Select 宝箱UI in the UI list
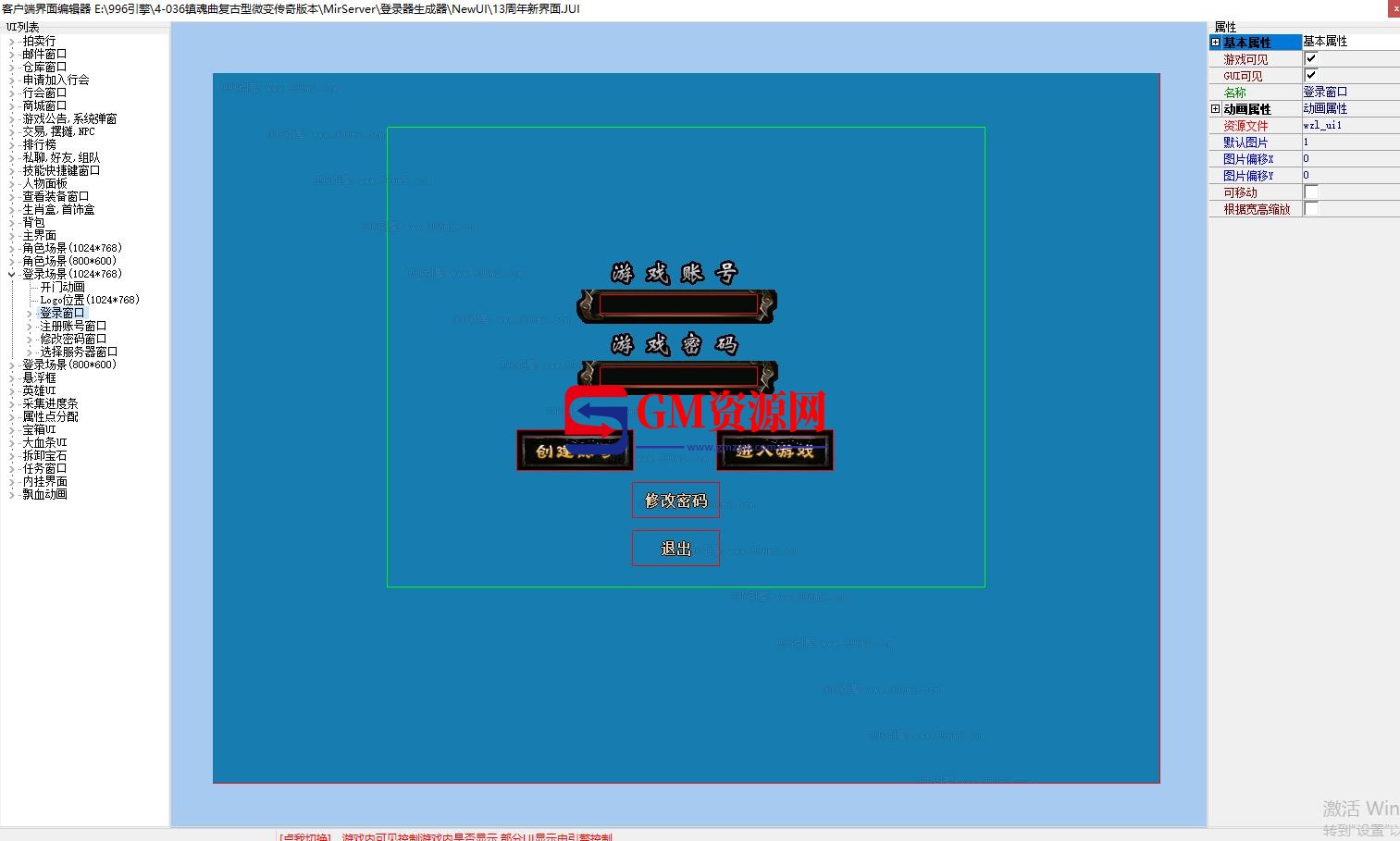 [39, 430]
